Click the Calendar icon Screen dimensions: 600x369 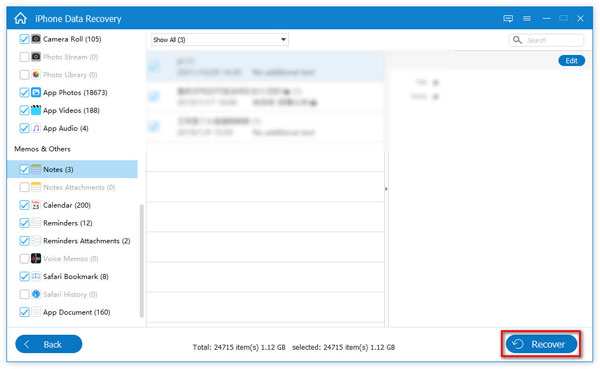click(x=36, y=205)
